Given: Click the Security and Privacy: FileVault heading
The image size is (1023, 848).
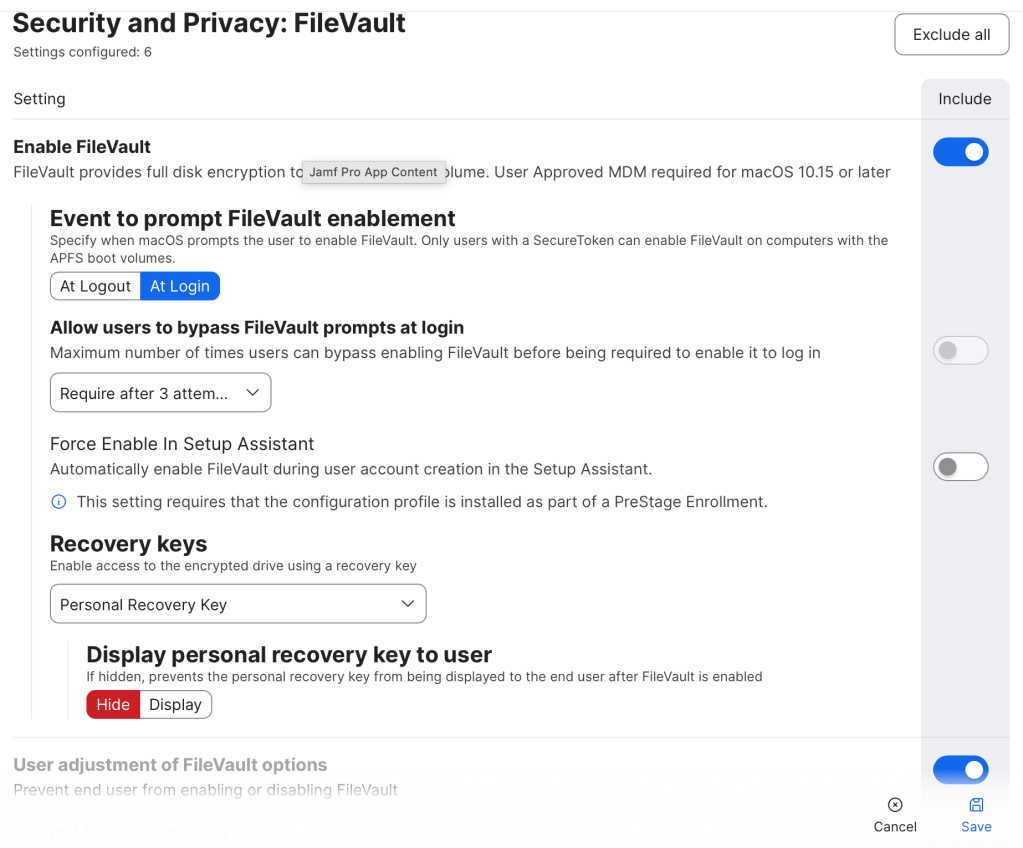Looking at the screenshot, I should click(x=209, y=23).
